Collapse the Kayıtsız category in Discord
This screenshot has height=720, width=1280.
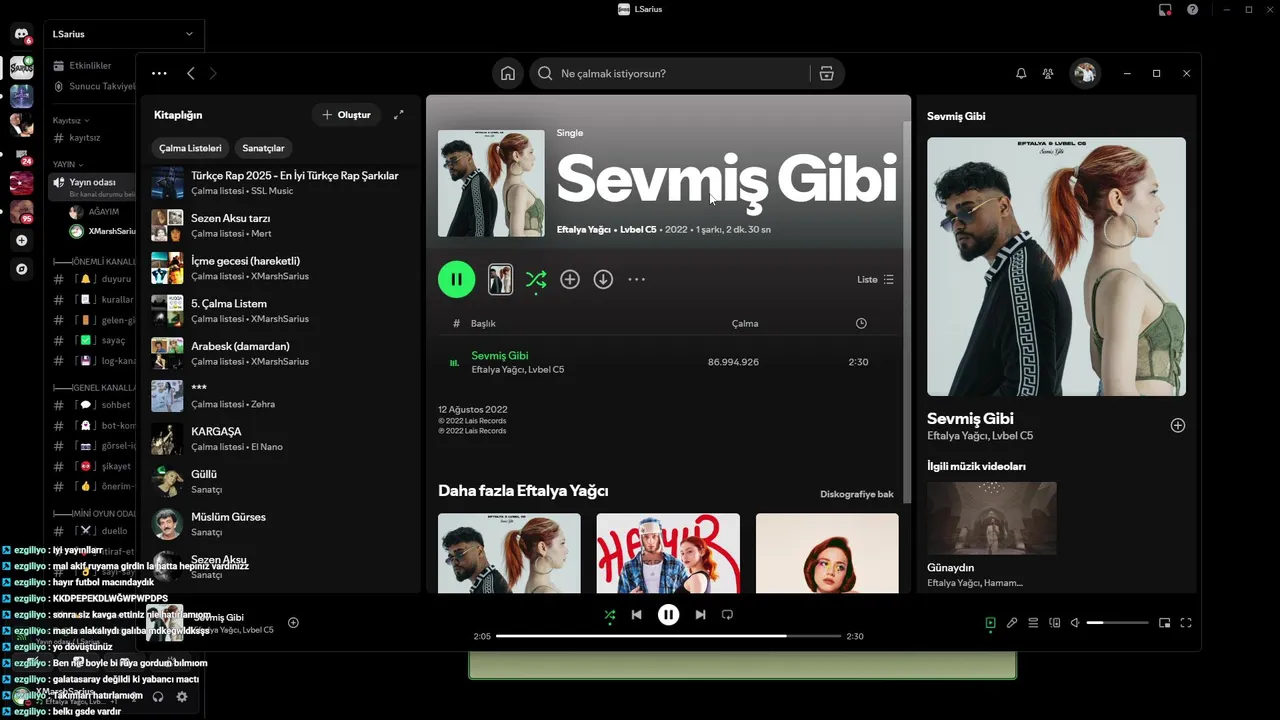[x=71, y=120]
